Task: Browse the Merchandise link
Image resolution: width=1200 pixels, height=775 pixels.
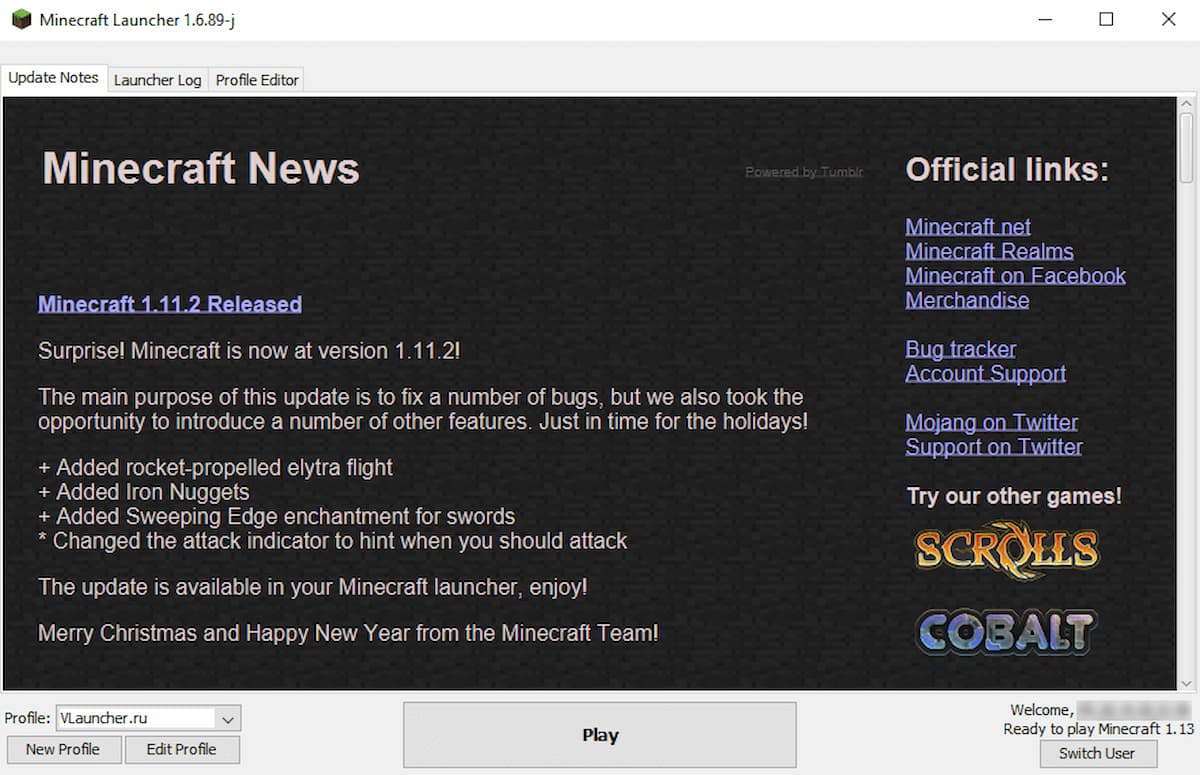Action: point(967,300)
